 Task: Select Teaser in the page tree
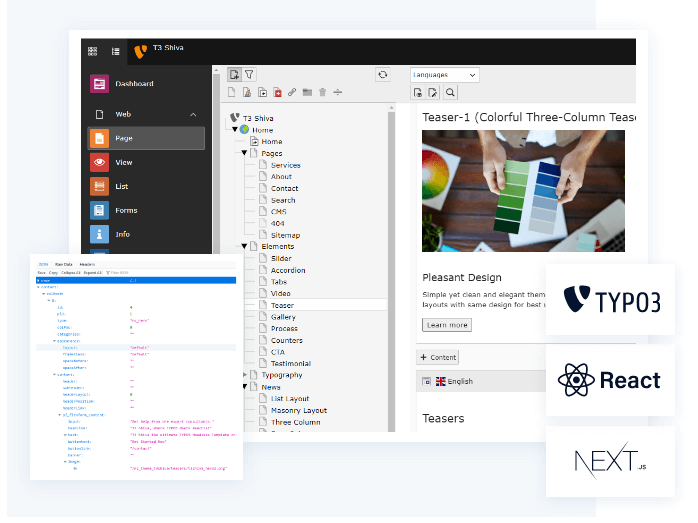click(x=282, y=305)
